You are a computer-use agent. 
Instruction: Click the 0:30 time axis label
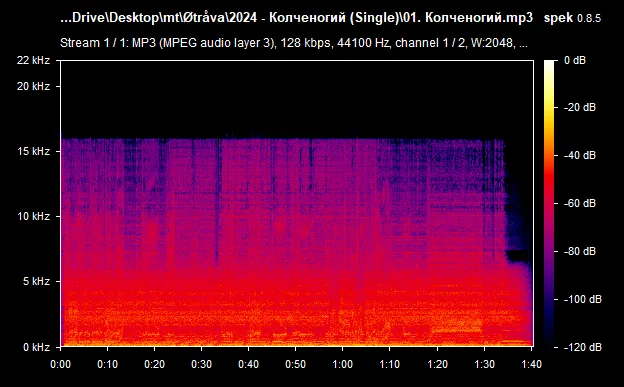201,364
